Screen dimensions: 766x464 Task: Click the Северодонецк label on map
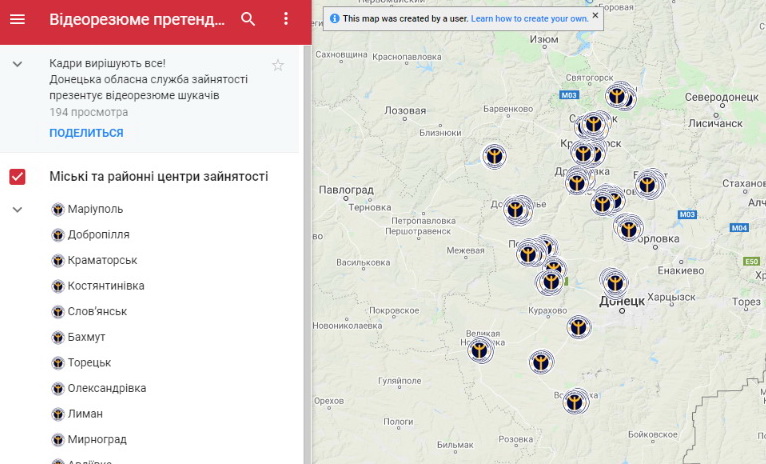click(722, 97)
